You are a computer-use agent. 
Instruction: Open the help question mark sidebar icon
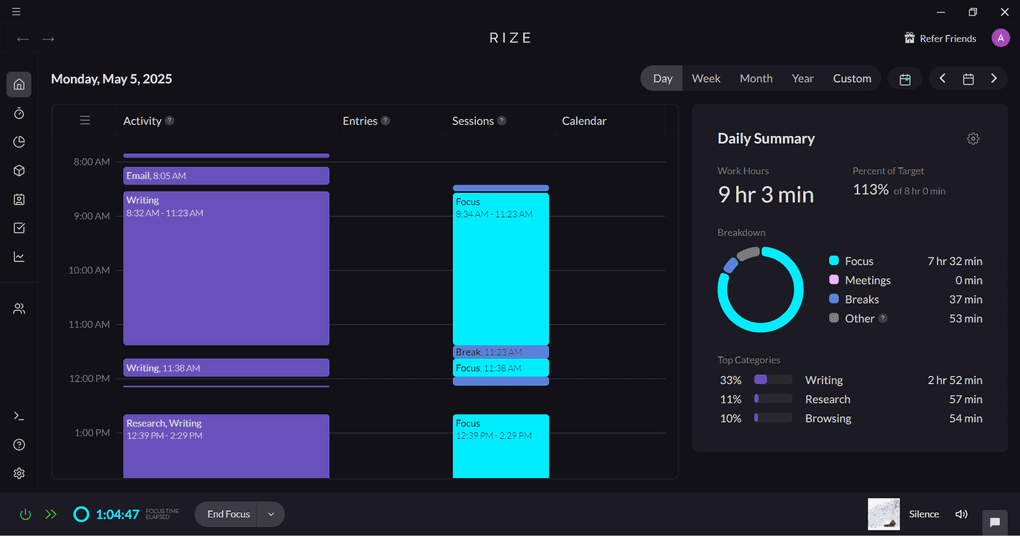click(x=19, y=445)
